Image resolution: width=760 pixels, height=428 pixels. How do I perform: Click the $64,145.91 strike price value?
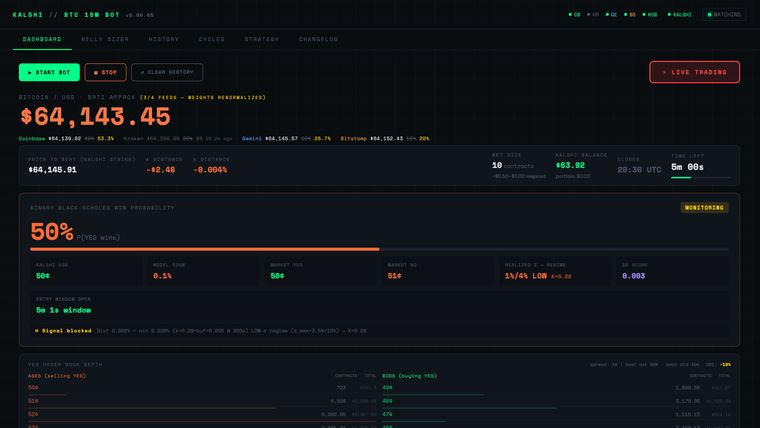[52, 170]
